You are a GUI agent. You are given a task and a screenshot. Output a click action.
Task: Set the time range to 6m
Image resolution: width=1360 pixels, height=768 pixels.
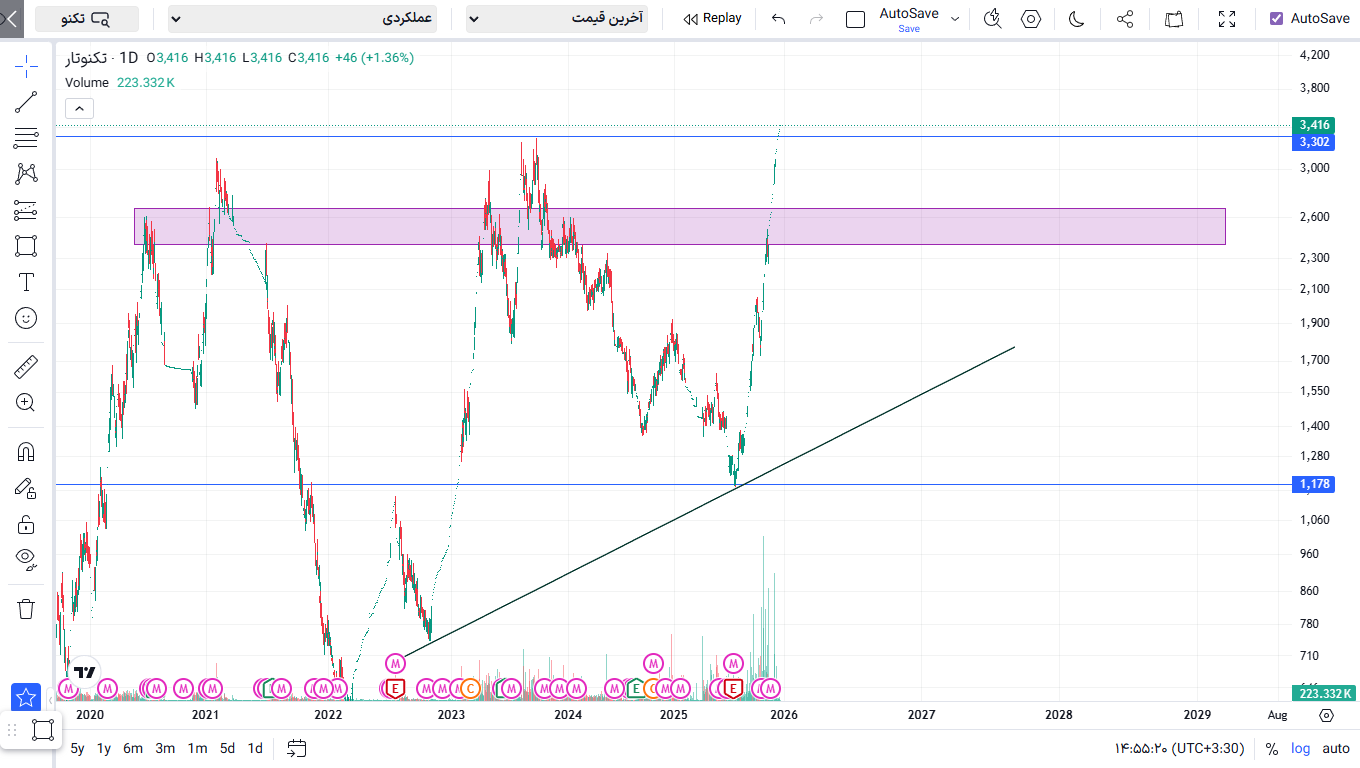coord(133,748)
